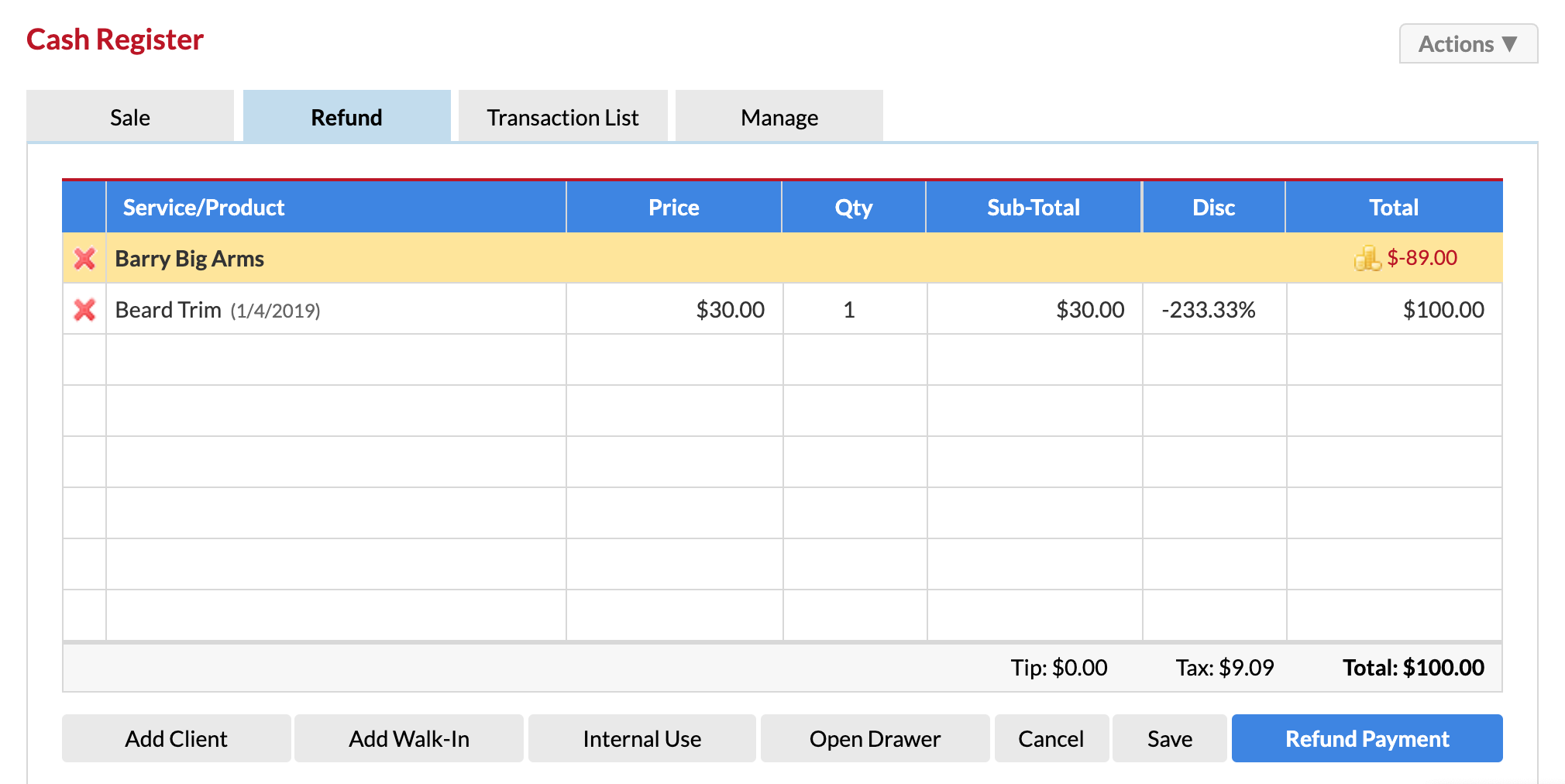Click Add Walk-In
This screenshot has width=1565, height=784.
point(408,738)
